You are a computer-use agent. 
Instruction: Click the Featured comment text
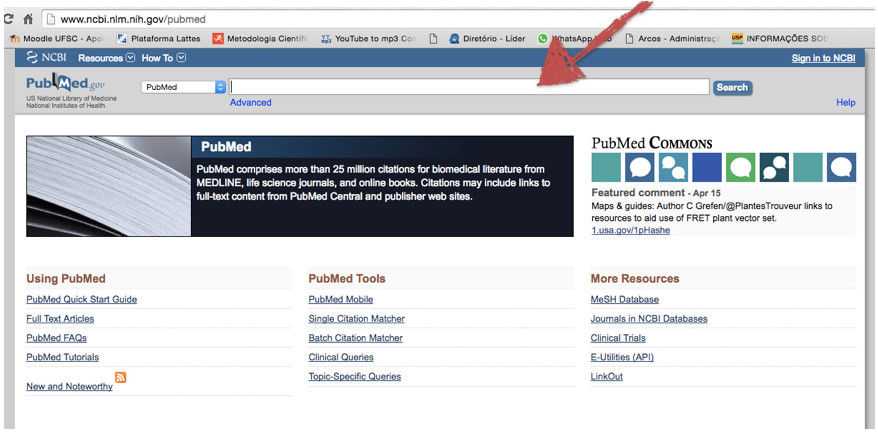[x=638, y=193]
